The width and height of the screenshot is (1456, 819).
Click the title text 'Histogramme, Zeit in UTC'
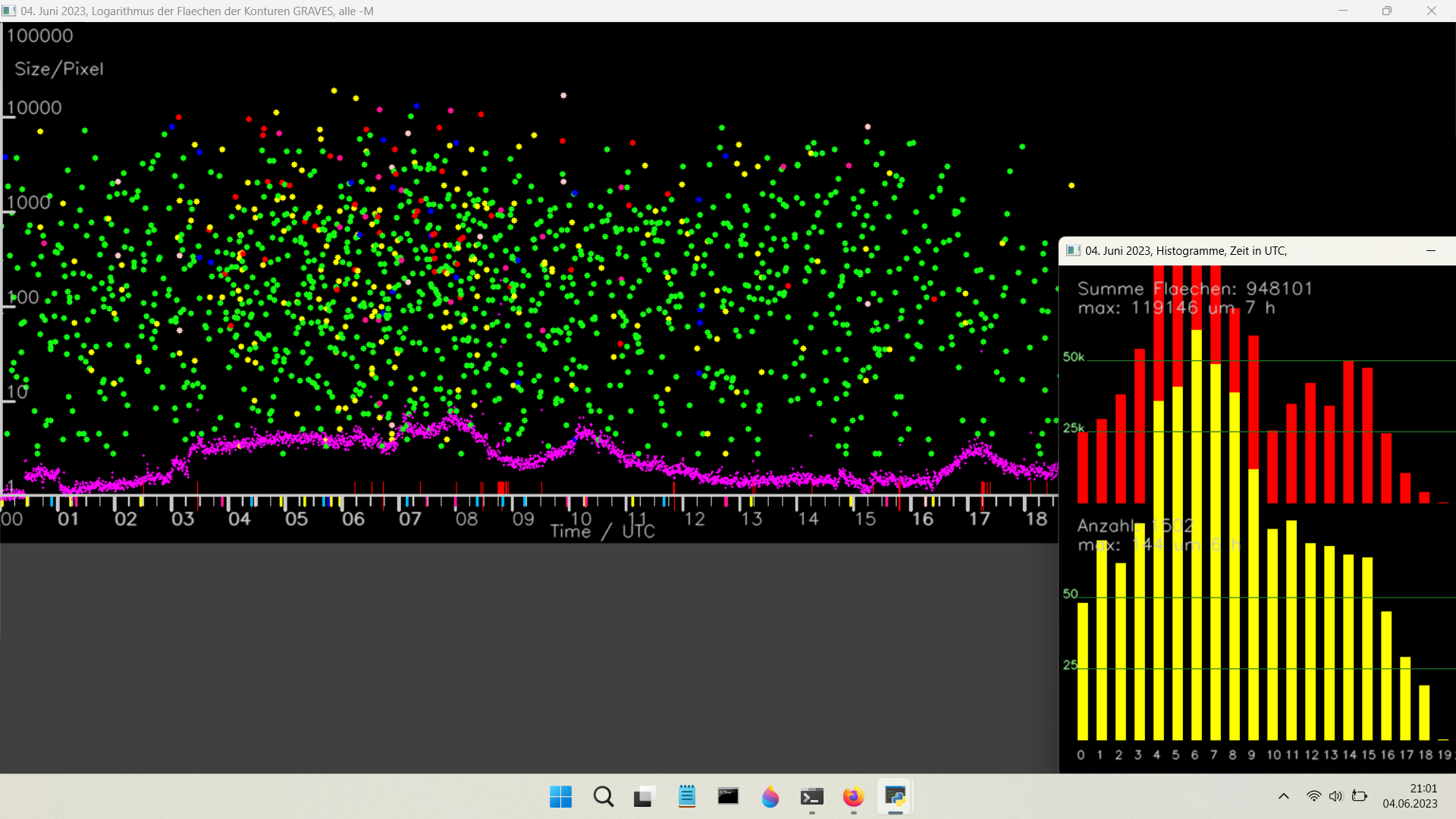1221,251
